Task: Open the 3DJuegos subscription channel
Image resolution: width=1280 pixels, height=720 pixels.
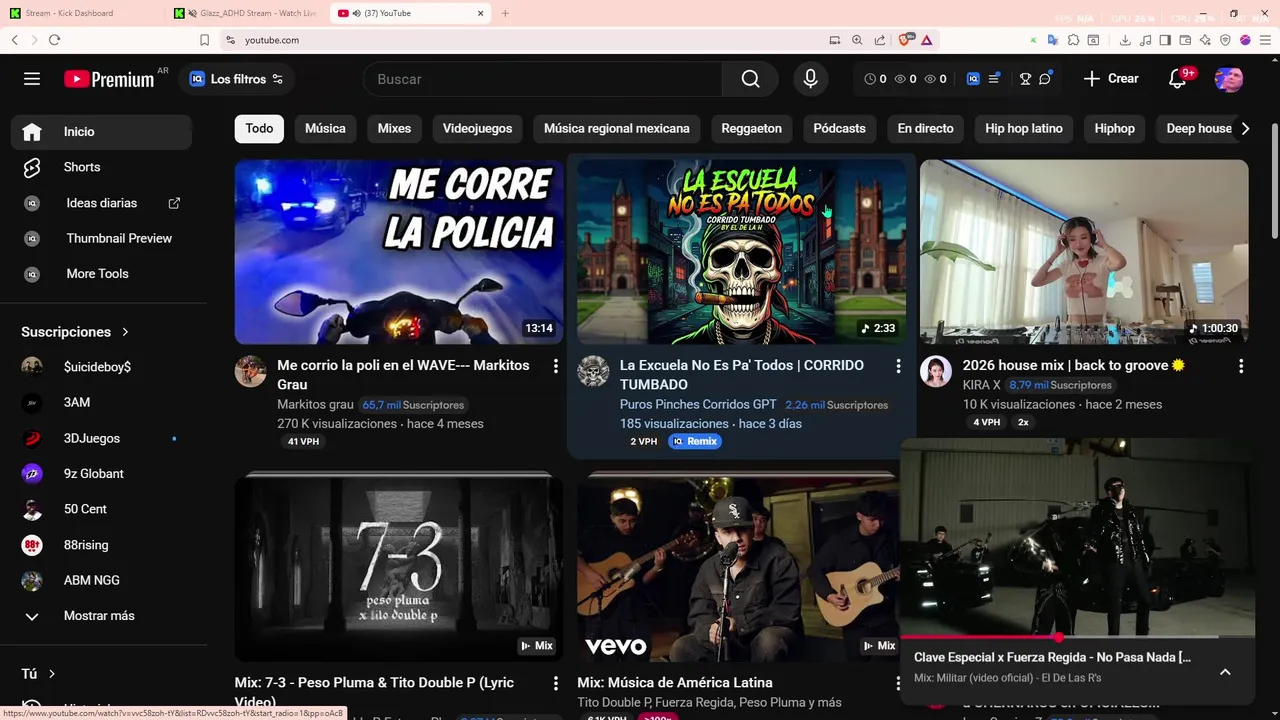Action: tap(101, 438)
